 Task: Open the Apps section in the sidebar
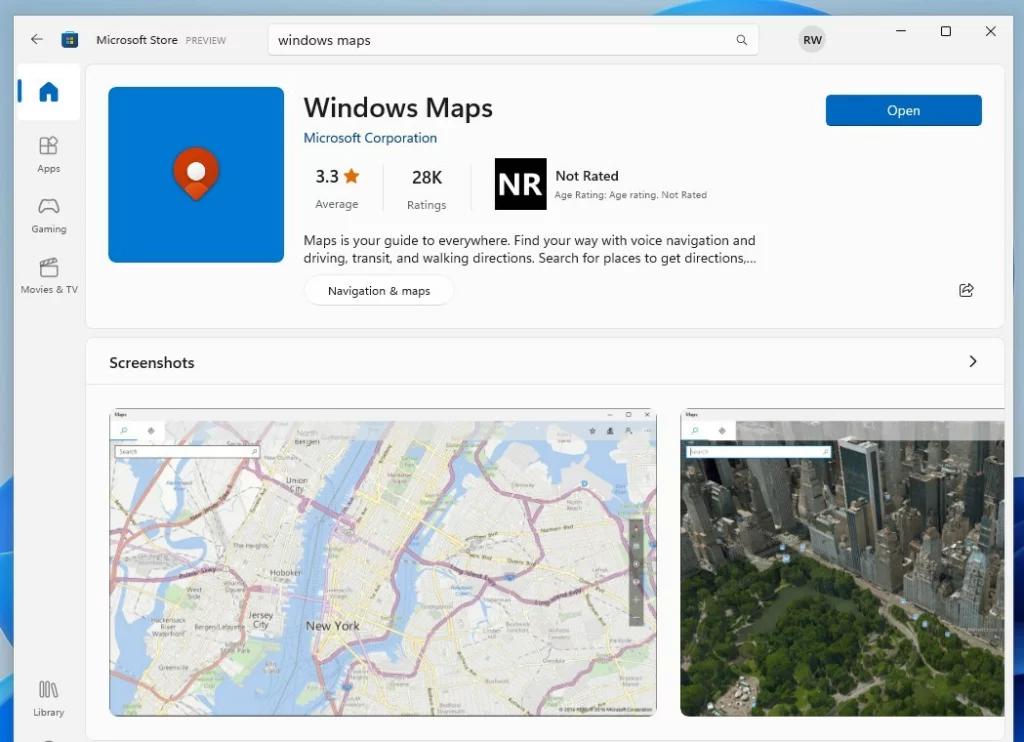click(x=48, y=155)
